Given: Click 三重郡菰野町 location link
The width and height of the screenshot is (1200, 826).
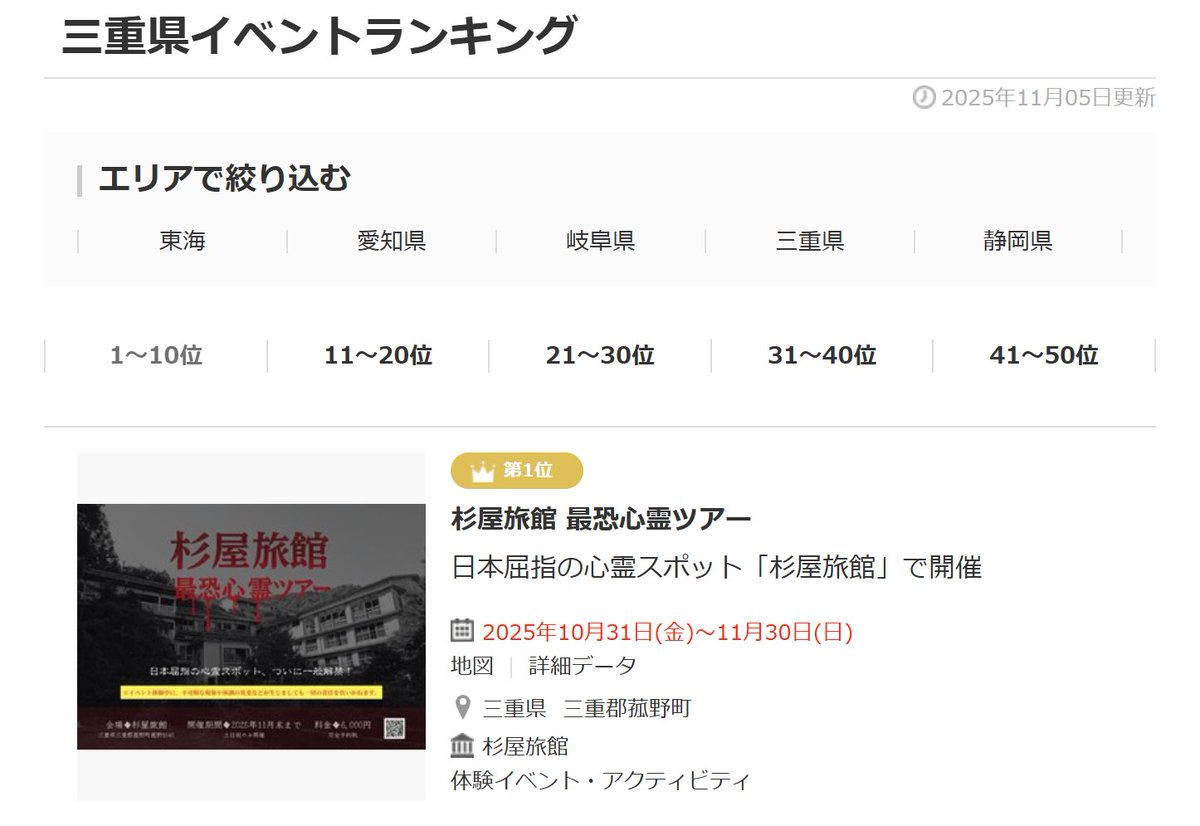Looking at the screenshot, I should point(627,709).
